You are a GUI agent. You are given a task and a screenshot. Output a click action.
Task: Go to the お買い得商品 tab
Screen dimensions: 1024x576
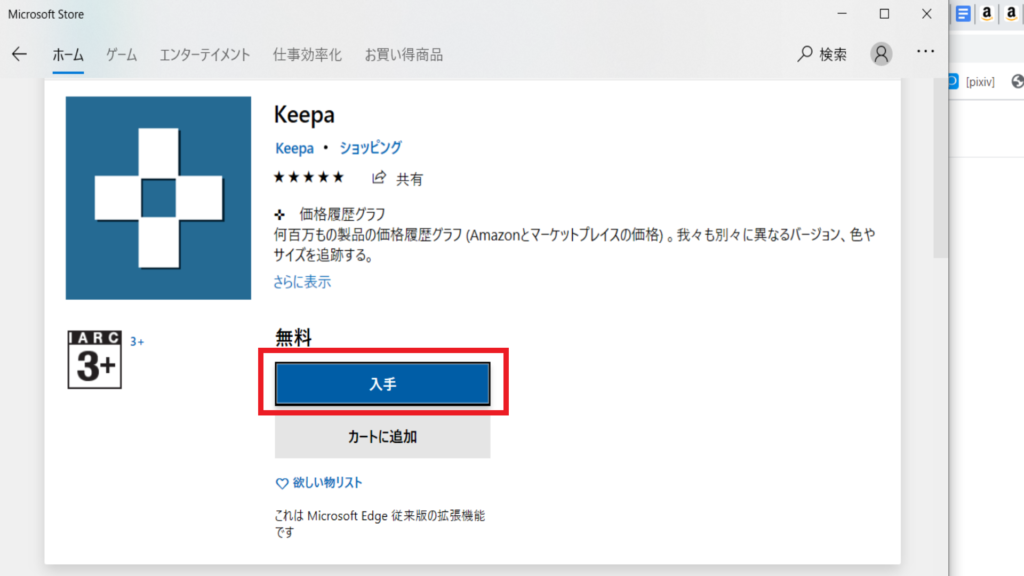(404, 55)
